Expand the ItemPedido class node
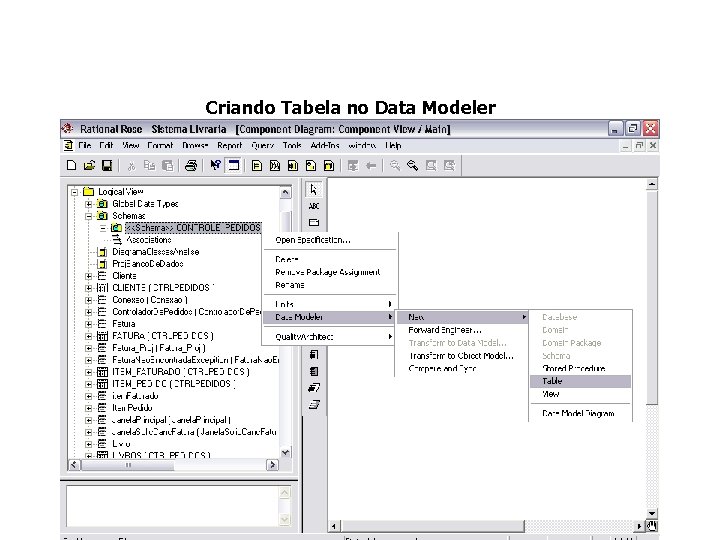This screenshot has height=540, width=720. pos(89,408)
